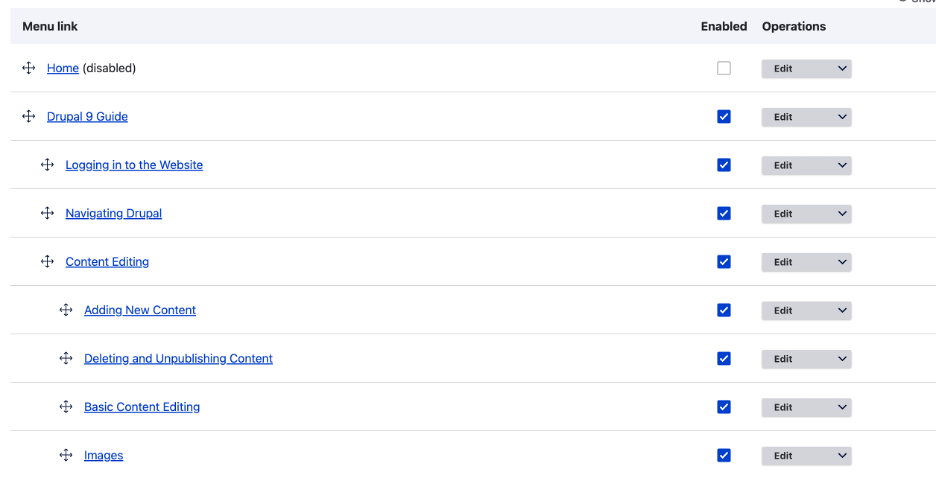The width and height of the screenshot is (936, 478).
Task: Click move icon for Content Editing row
Action: 47,261
